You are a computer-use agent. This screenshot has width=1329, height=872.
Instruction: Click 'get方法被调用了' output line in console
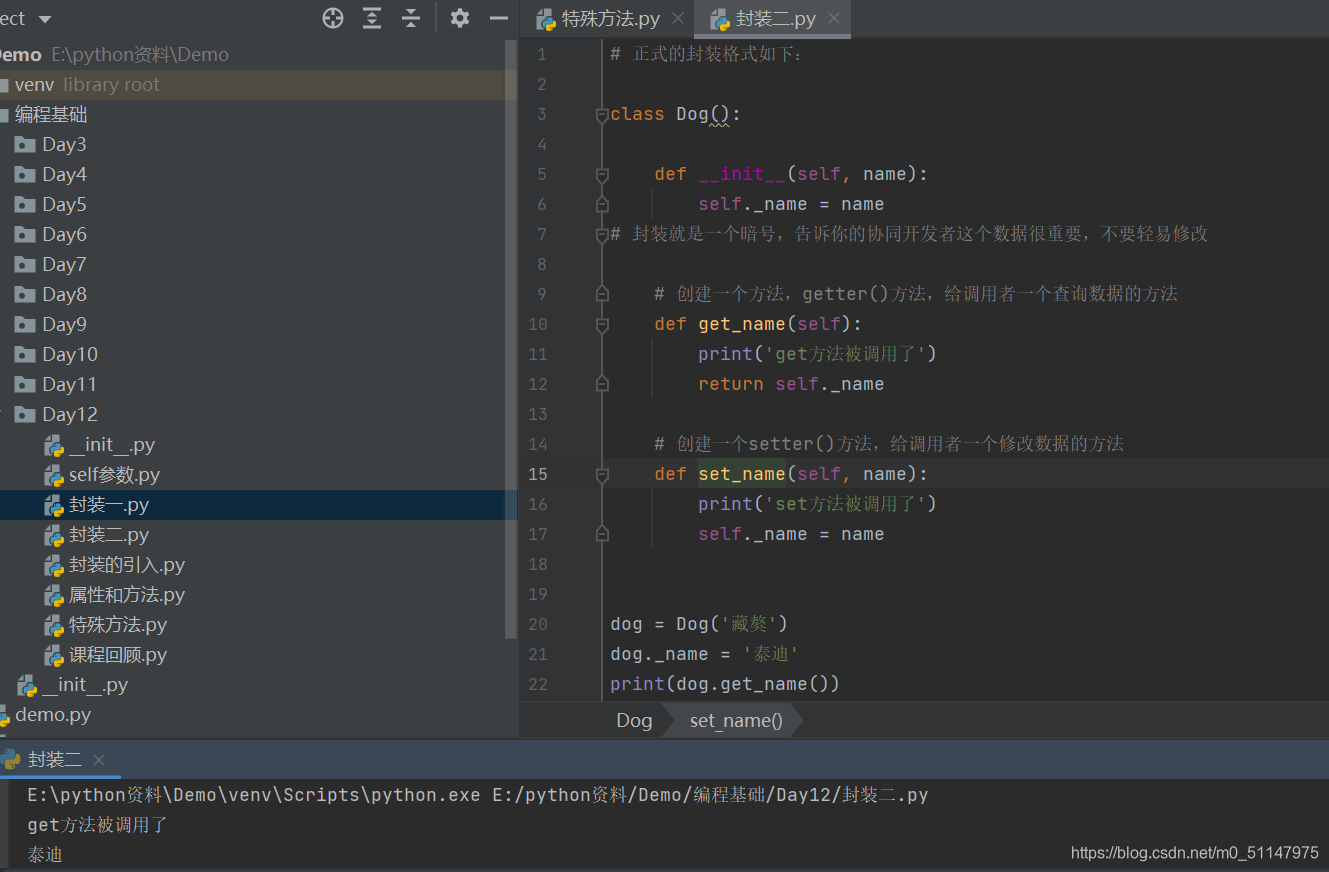(97, 825)
